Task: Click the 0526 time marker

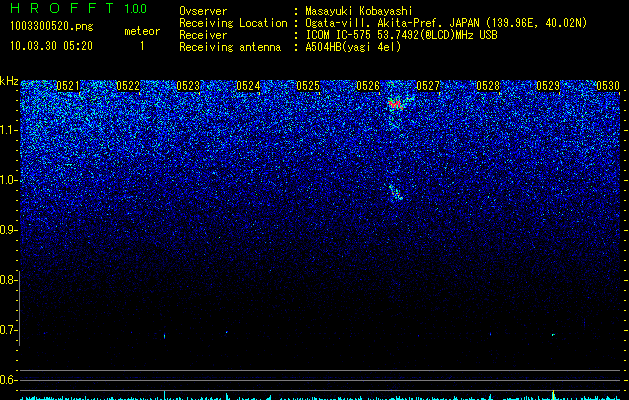Action: 368,86
